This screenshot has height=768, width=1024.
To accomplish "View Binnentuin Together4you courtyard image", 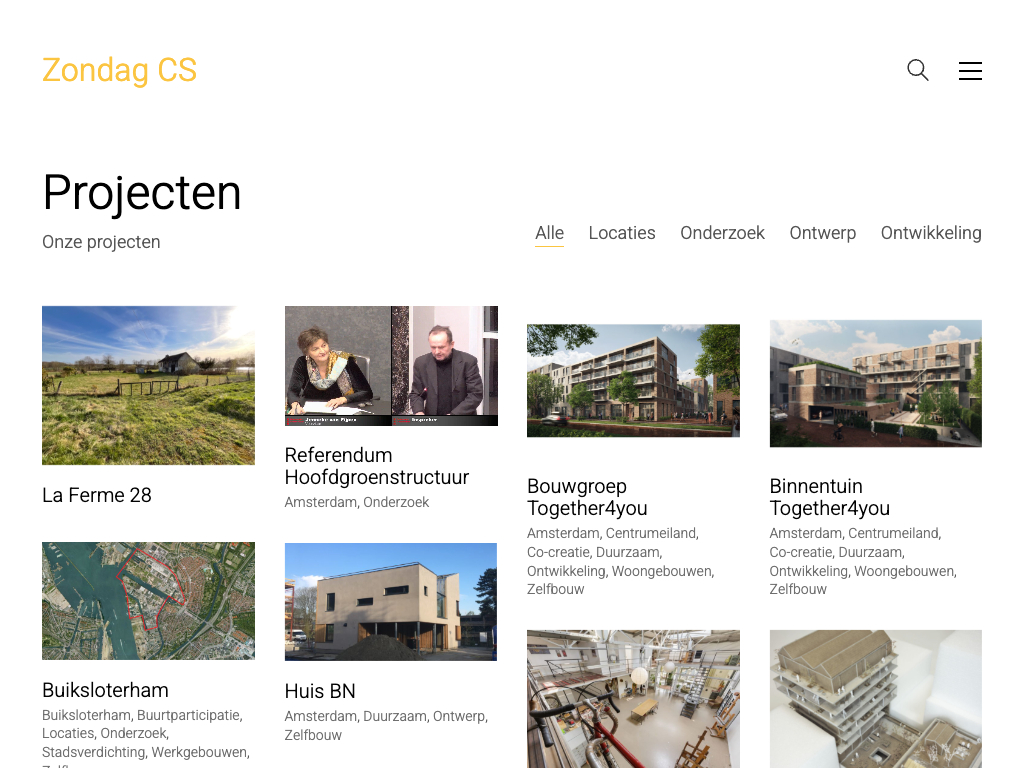I will click(x=876, y=383).
